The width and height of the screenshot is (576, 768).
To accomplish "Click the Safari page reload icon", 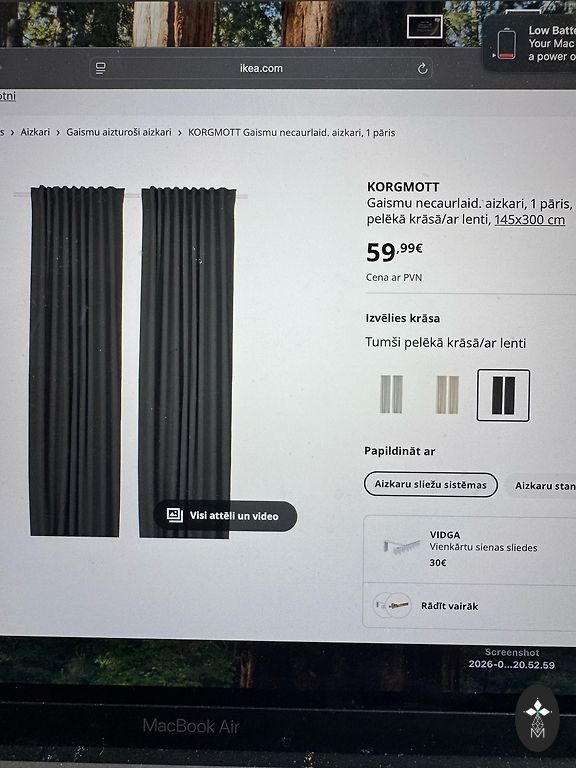I will pyautogui.click(x=422, y=69).
